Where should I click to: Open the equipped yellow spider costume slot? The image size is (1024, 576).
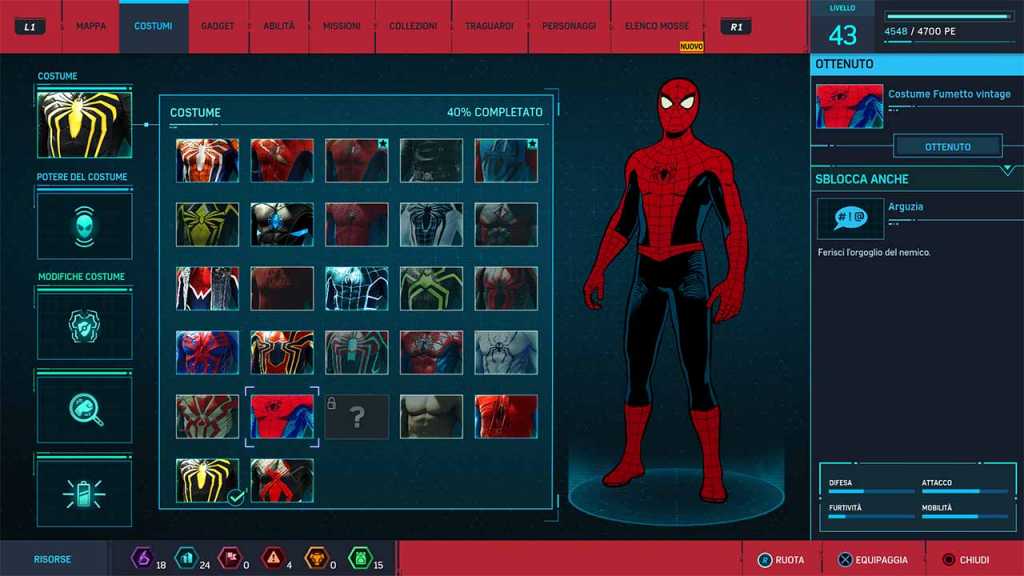[x=84, y=125]
